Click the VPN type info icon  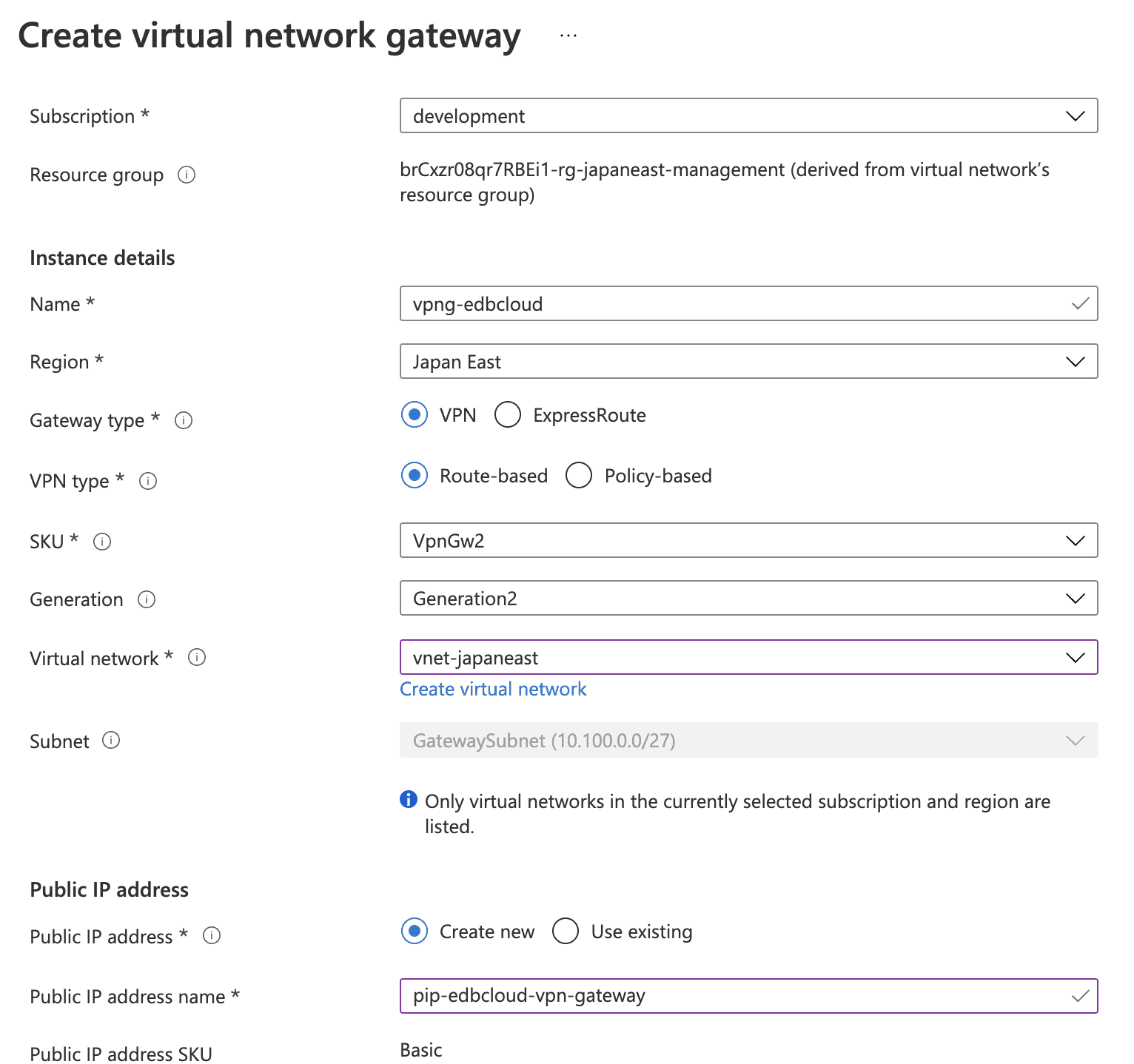pos(148,481)
